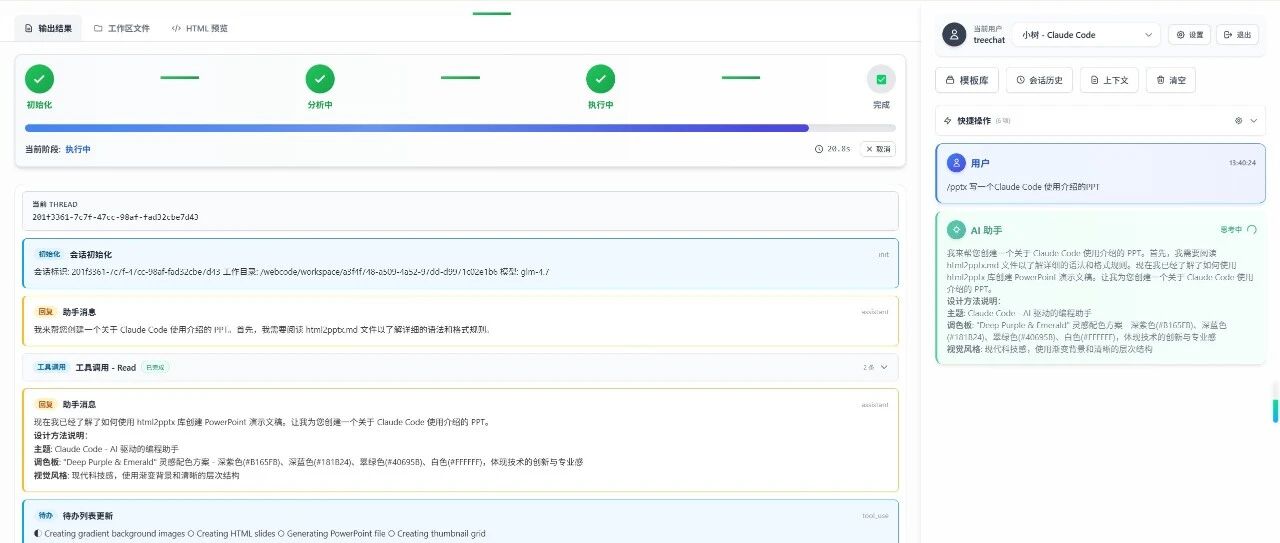Screen dimensions: 1280x543
Task: Click the 13:40:24 timestamp
Action: click(x=1242, y=162)
